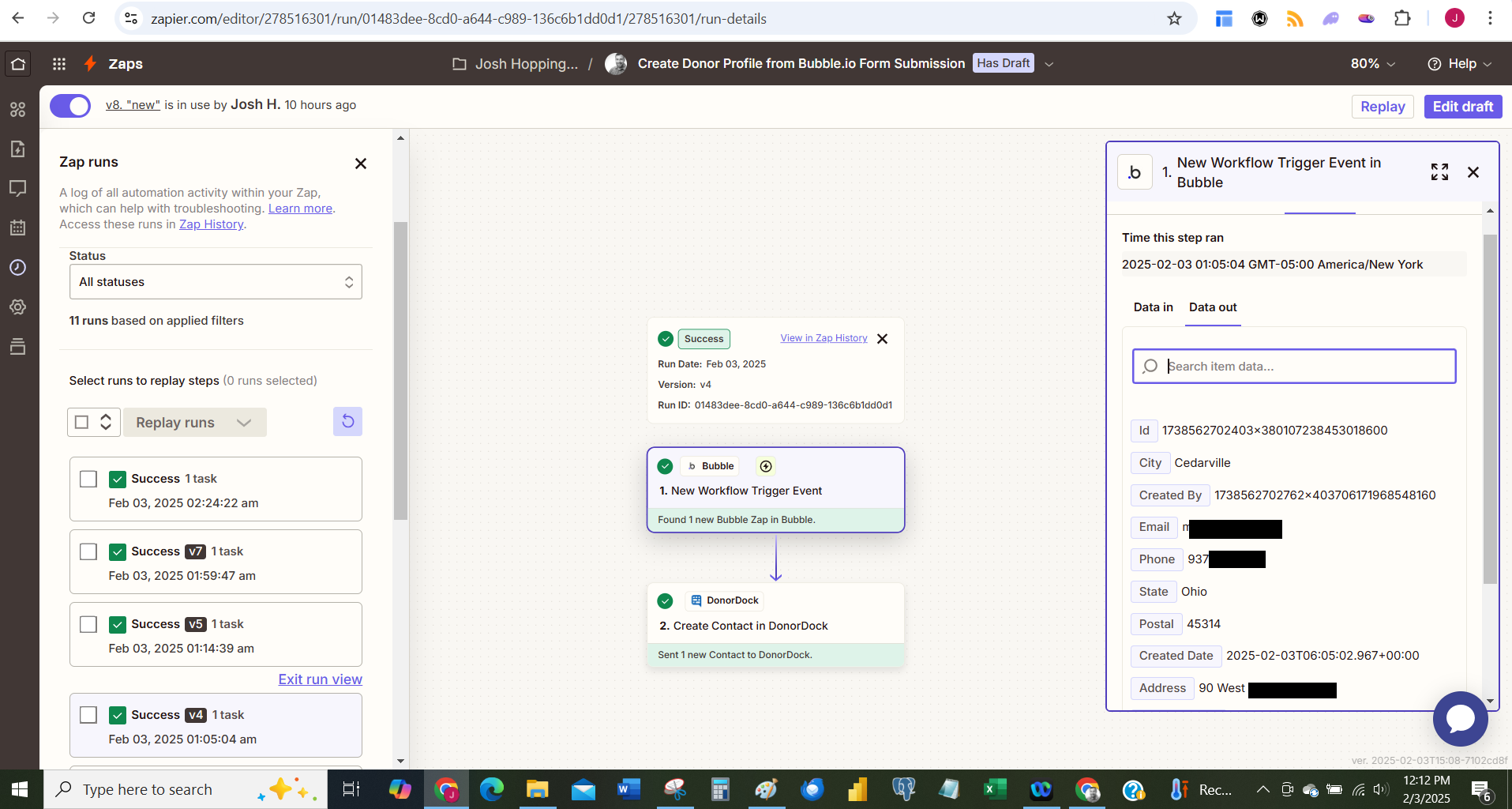Show hidden system tray icons
Viewport: 1512px width, 809px height.
pyautogui.click(x=1263, y=789)
